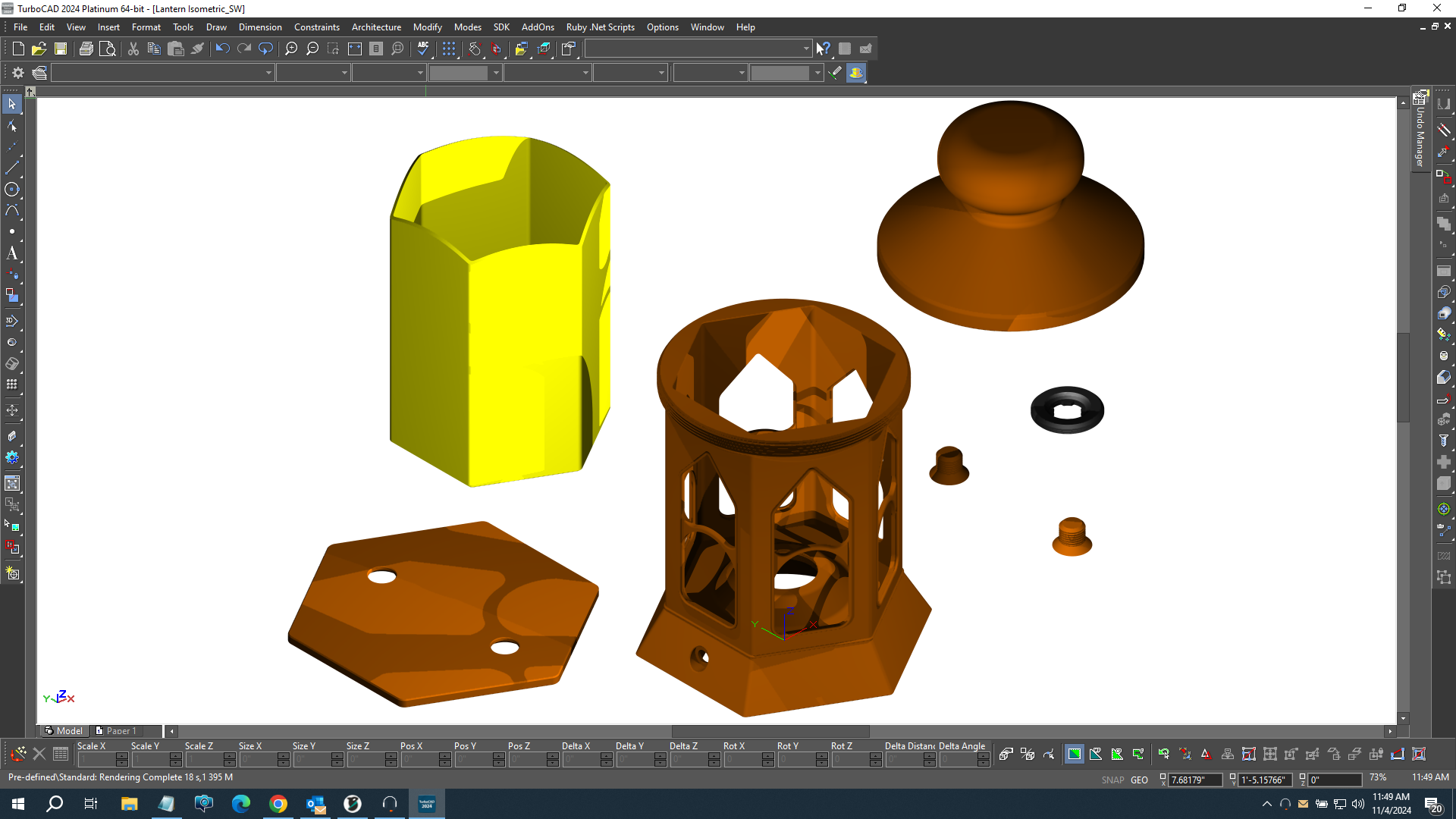1456x819 pixels.
Task: Open the Architecture menu
Action: (376, 27)
